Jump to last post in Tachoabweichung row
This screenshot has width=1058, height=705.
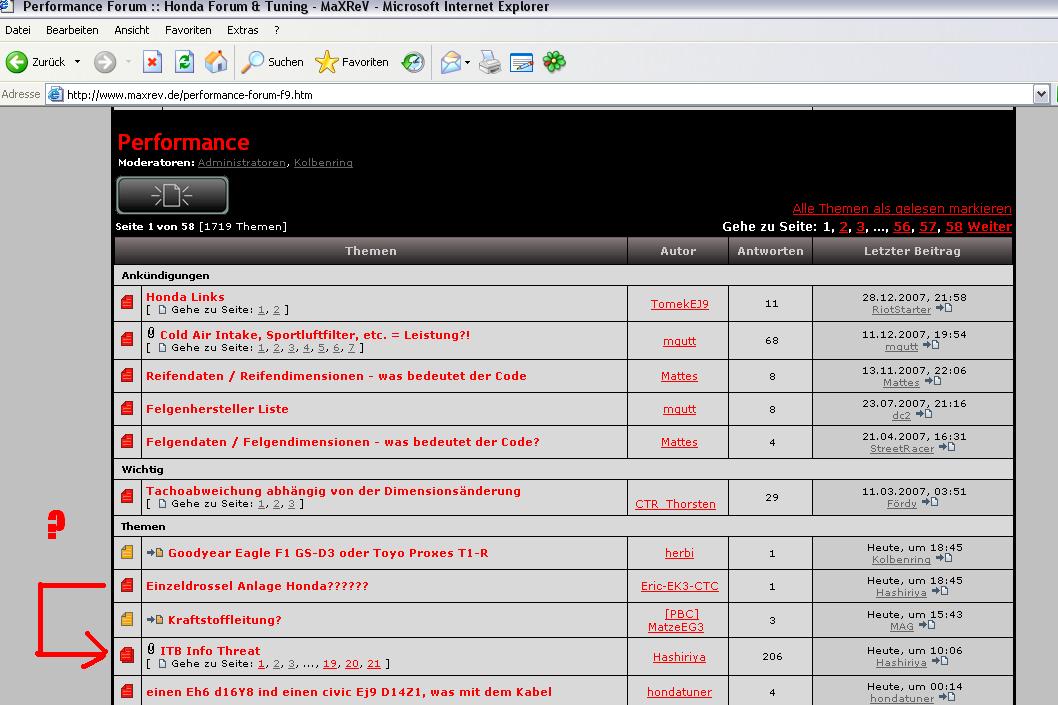pyautogui.click(x=930, y=502)
